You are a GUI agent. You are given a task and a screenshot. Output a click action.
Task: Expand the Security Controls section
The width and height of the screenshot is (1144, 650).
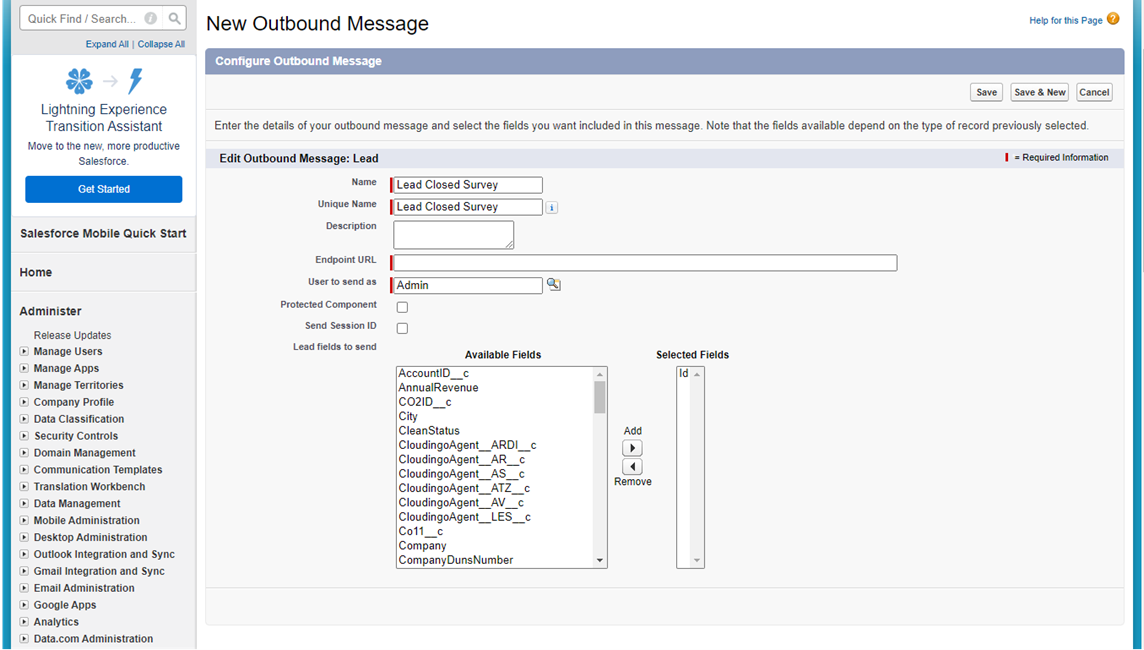point(25,436)
